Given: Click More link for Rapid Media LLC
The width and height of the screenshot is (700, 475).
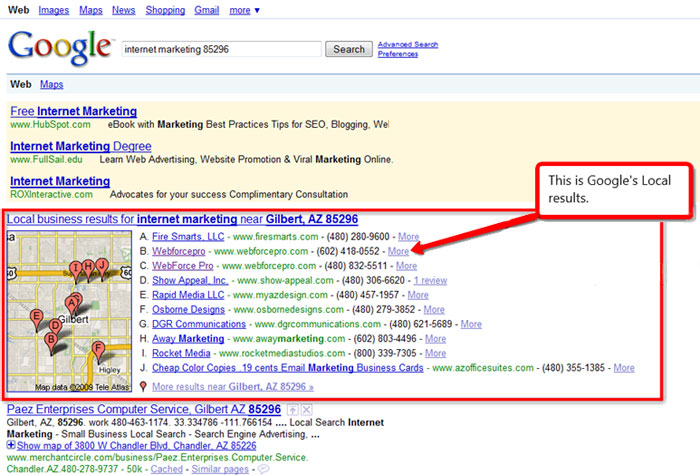Looking at the screenshot, I should coord(418,295).
